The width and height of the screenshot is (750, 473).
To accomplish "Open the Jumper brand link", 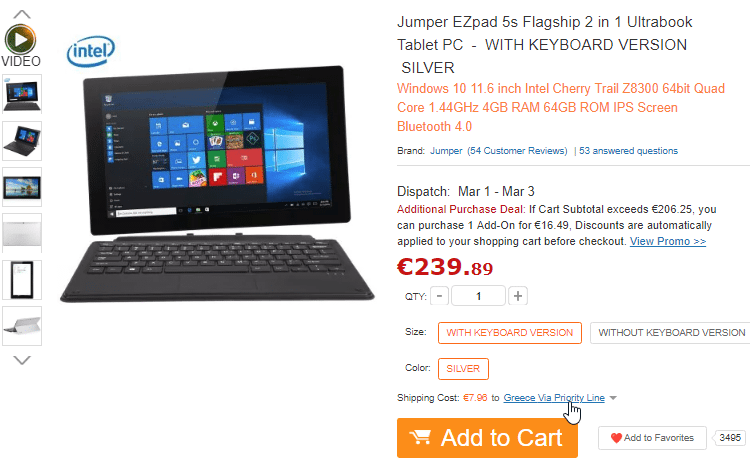I will click(x=446, y=151).
